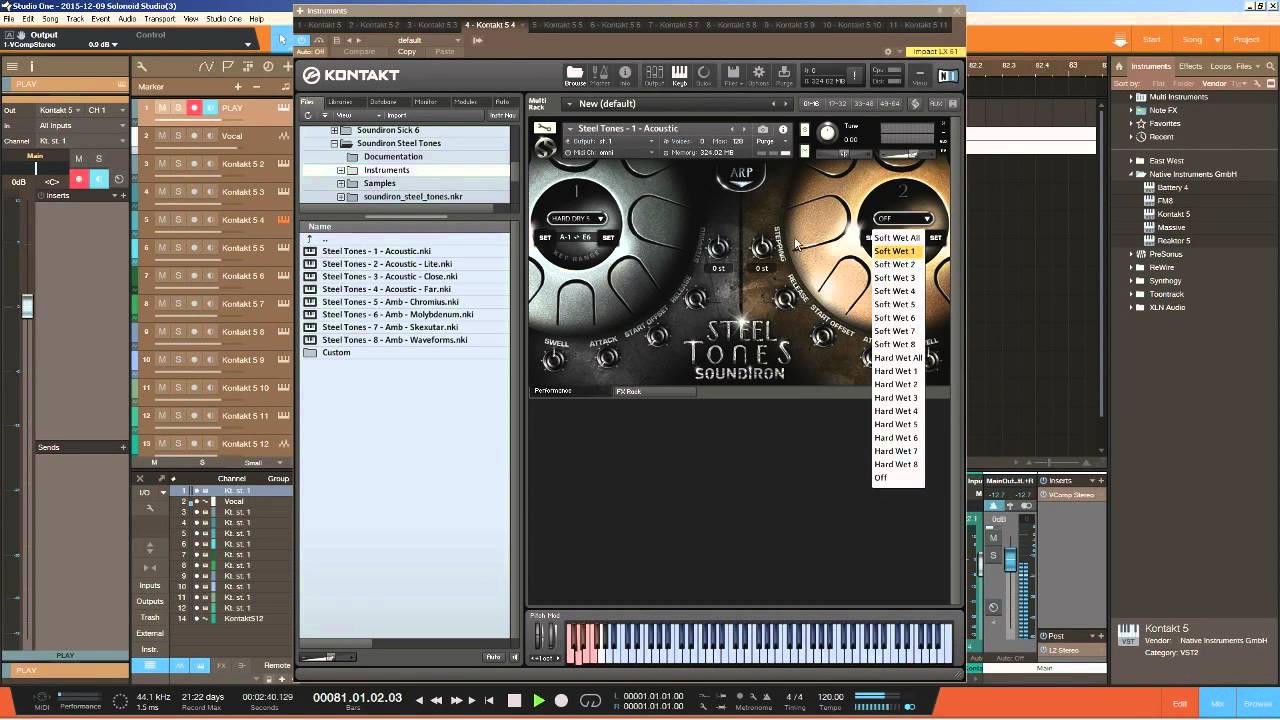Image resolution: width=1280 pixels, height=720 pixels.
Task: Click the Kontakt Master editor icon
Action: click(x=600, y=75)
